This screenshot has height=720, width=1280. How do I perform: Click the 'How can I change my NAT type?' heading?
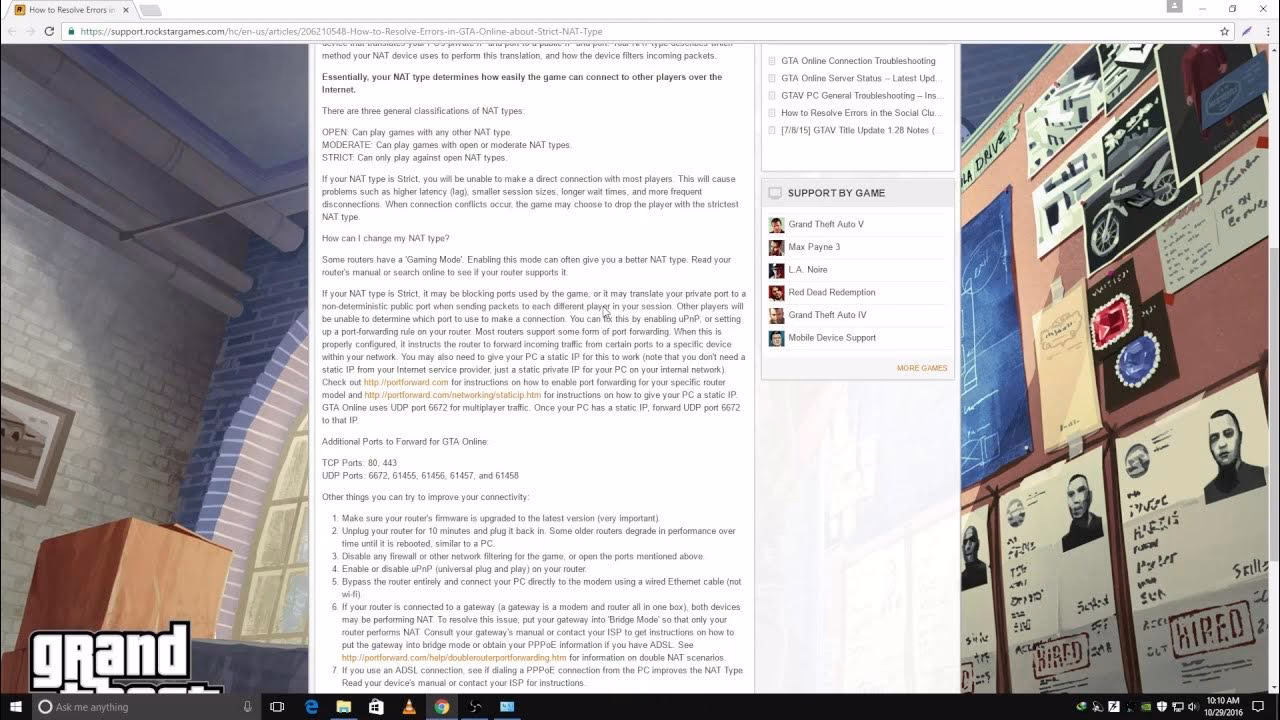386,239
